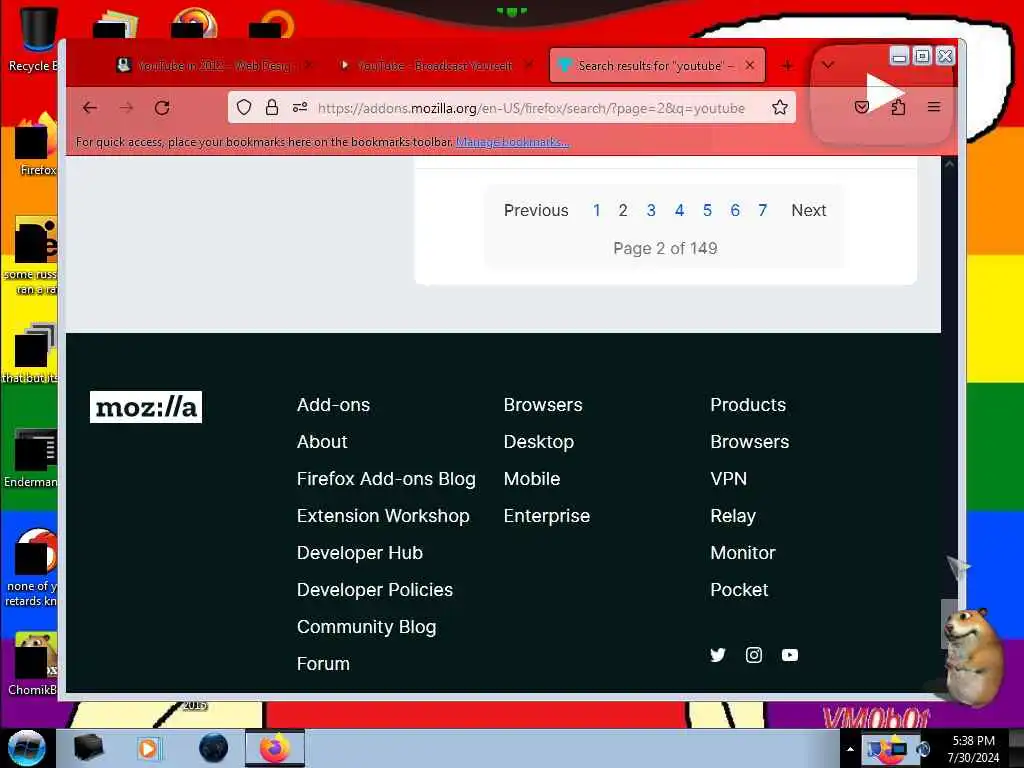The image size is (1024, 768).
Task: Close the Search results for youtube tab
Action: 750,65
